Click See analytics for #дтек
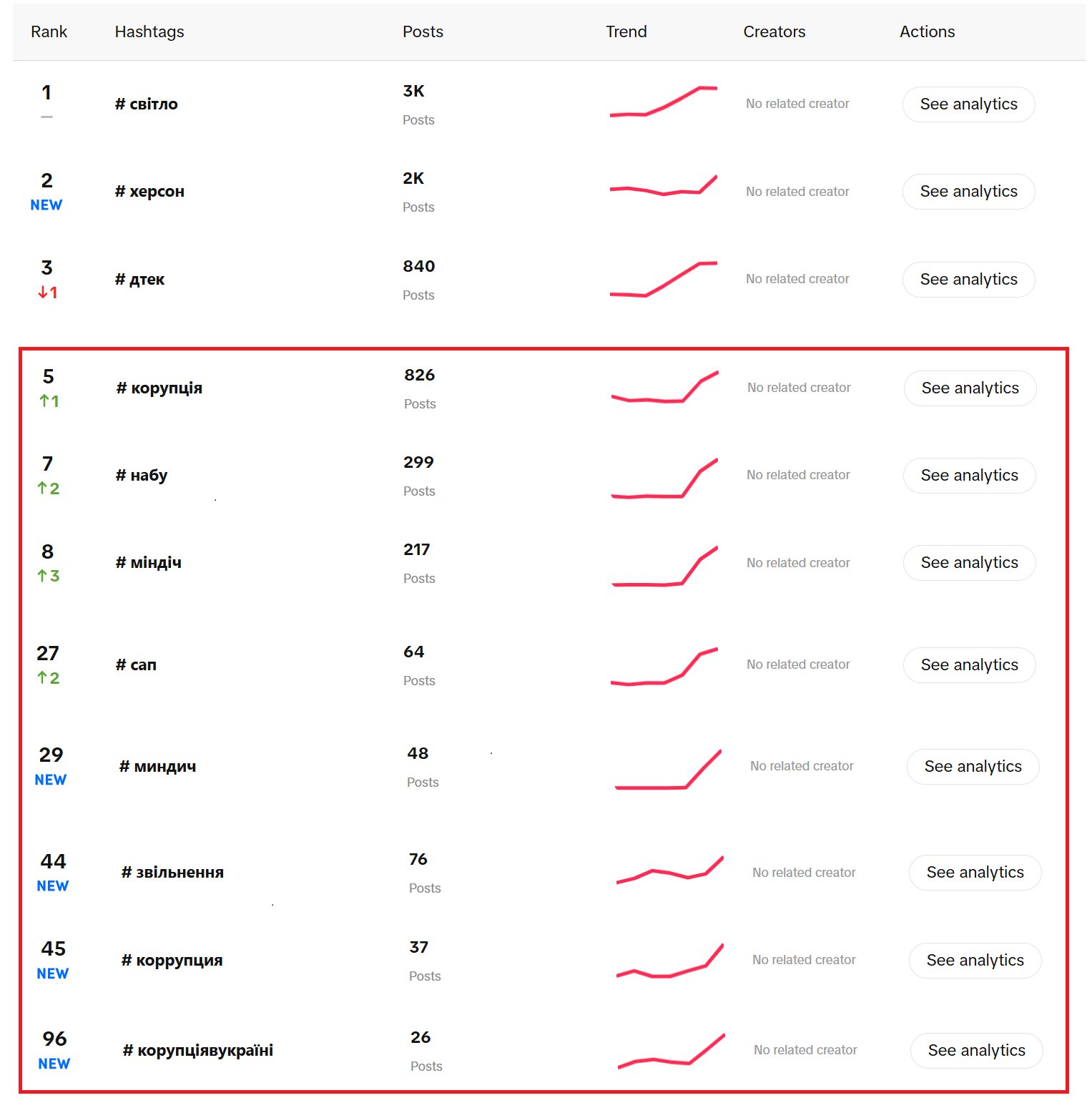This screenshot has width=1092, height=1118. (968, 280)
